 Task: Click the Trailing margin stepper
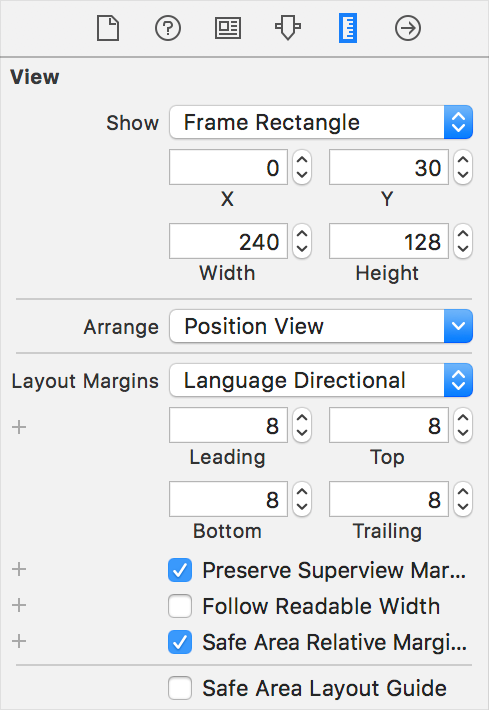(463, 499)
